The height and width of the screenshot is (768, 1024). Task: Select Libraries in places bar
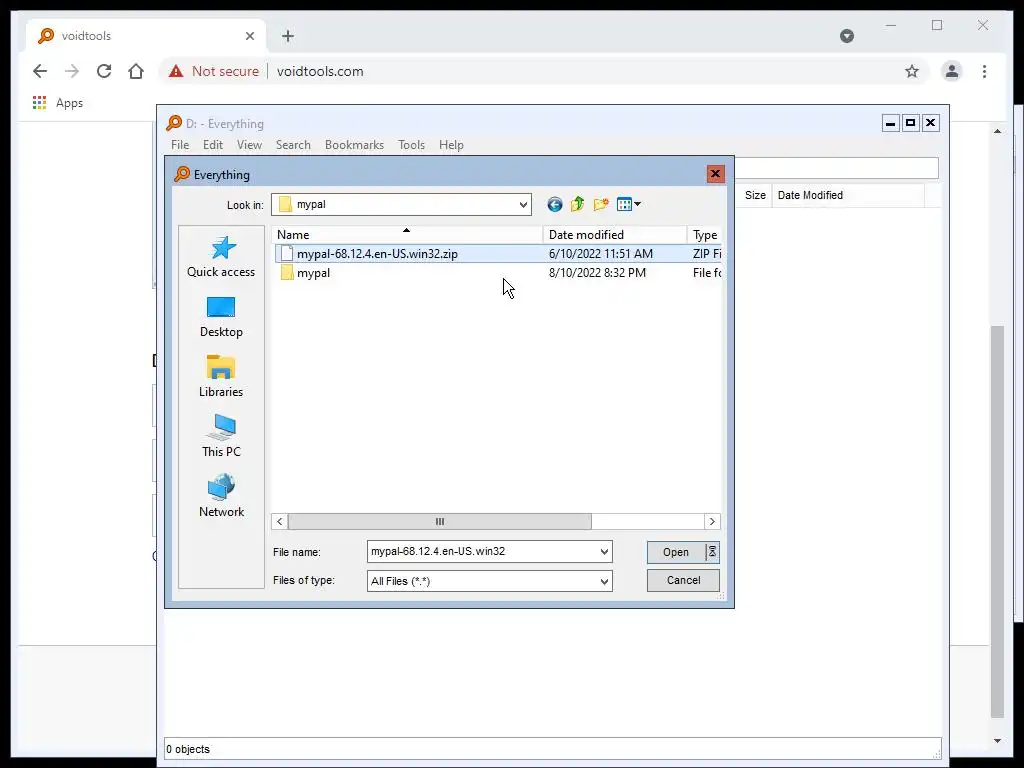[221, 377]
